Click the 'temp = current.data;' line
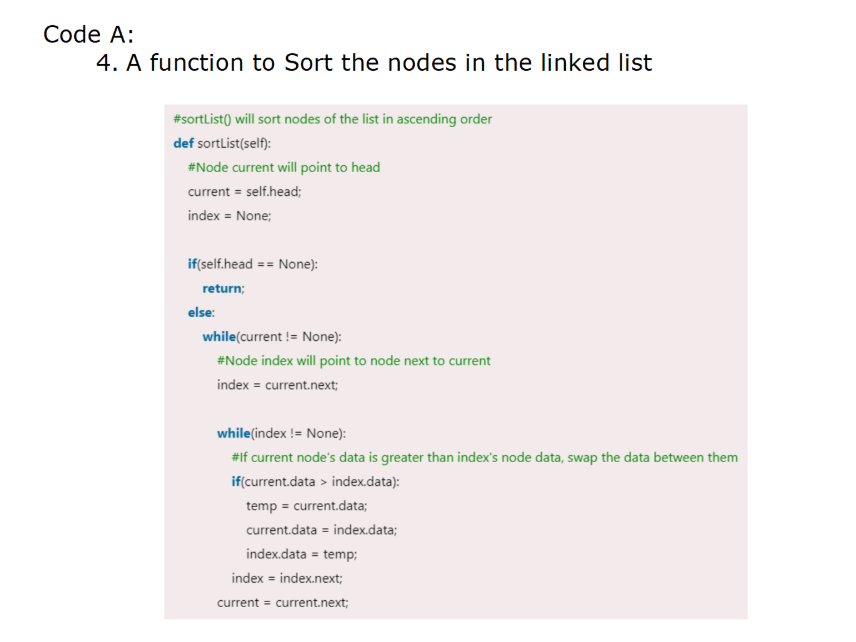 pyautogui.click(x=307, y=506)
